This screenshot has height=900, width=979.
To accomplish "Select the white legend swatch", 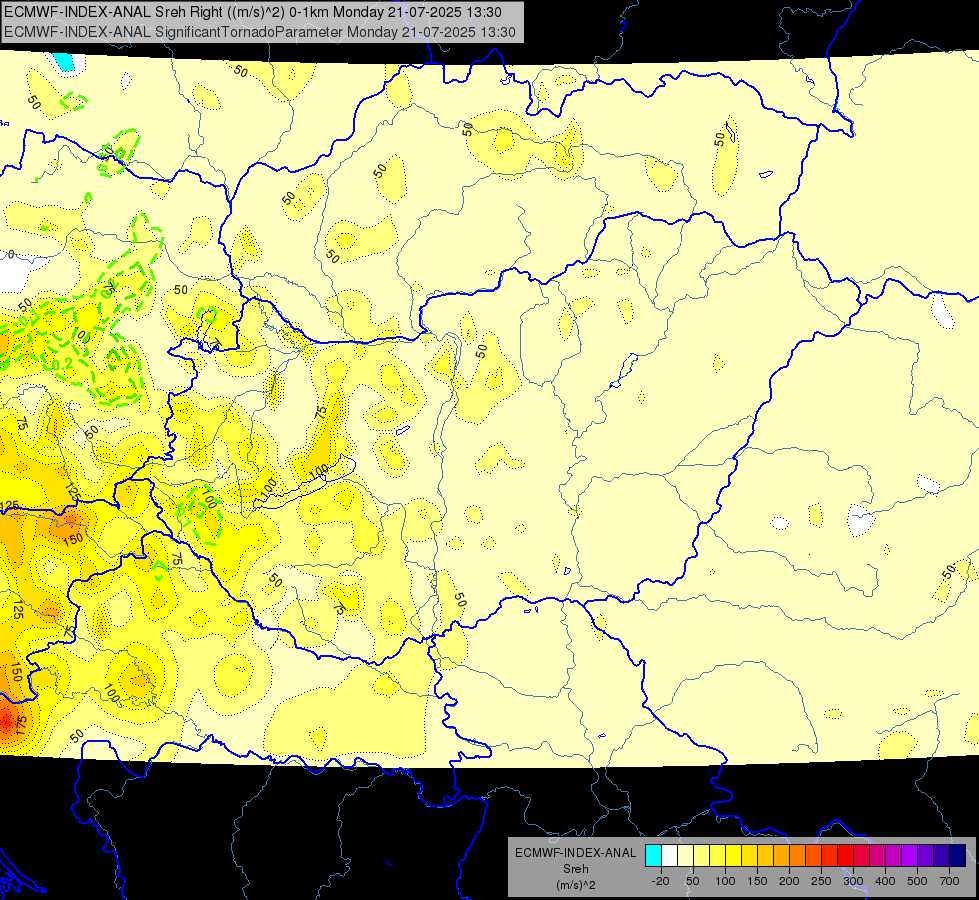I will coord(669,856).
